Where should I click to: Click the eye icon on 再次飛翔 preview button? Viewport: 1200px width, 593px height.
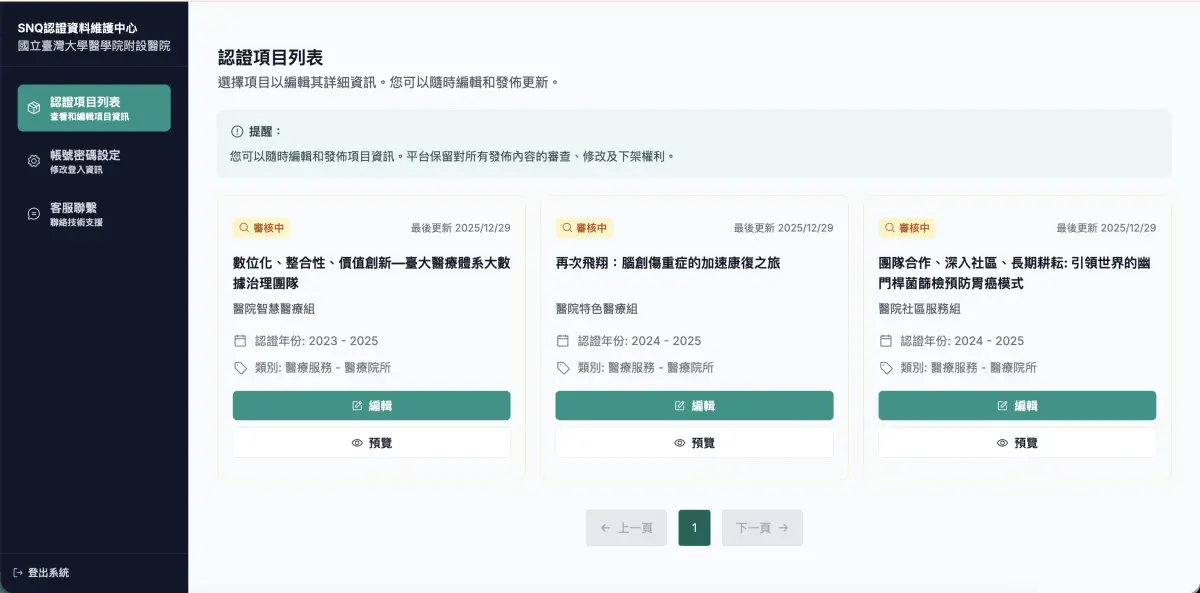(x=679, y=442)
